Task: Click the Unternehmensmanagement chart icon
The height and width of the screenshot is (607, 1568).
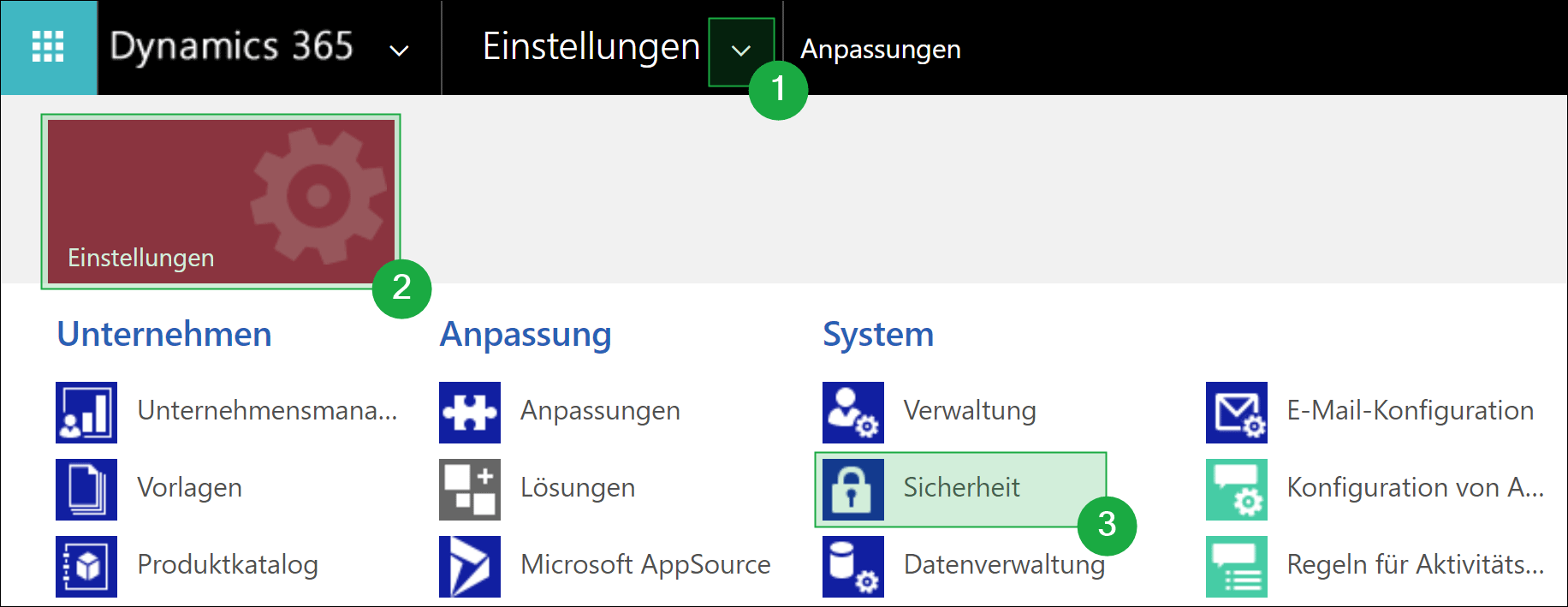Action: 86,413
